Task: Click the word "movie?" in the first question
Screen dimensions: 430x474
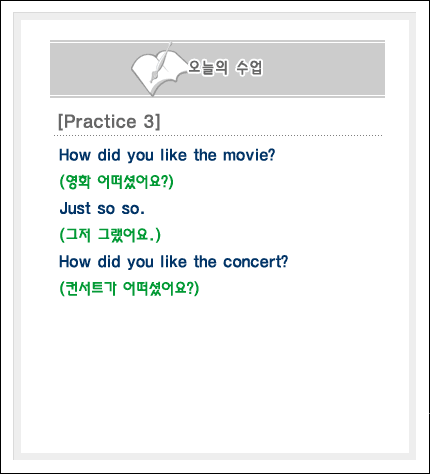Action: [249, 155]
